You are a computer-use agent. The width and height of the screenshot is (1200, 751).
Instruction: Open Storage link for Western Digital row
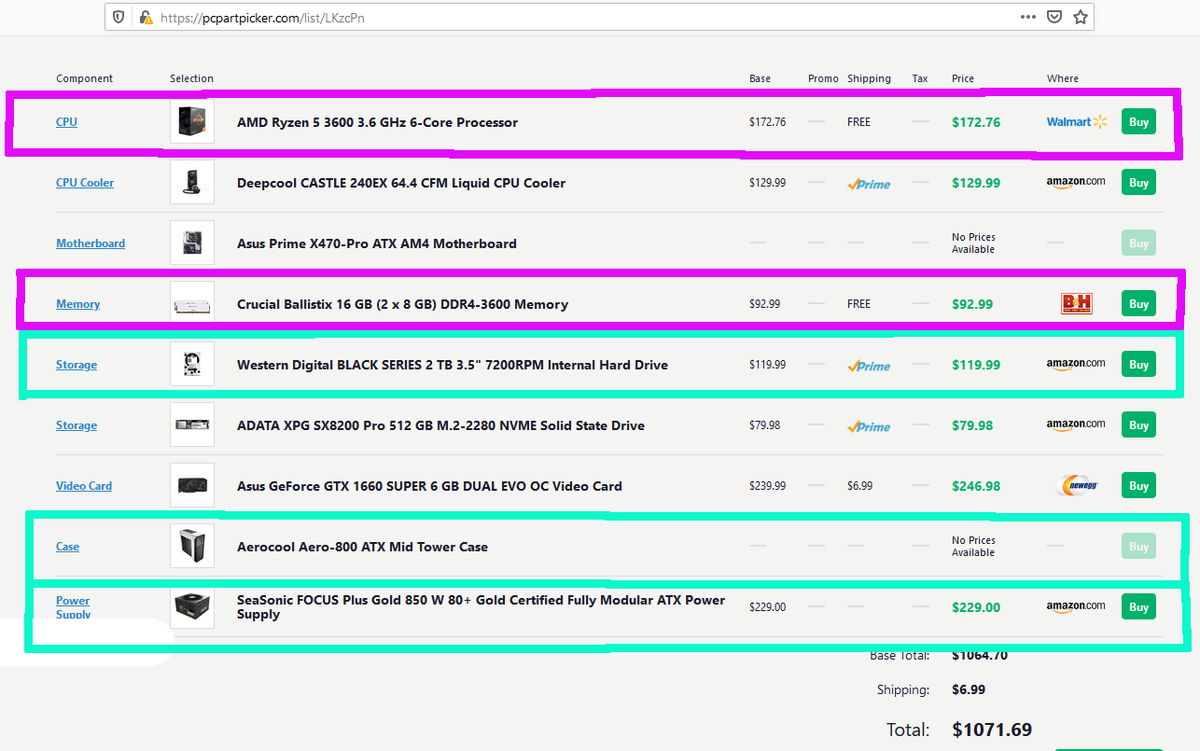[x=76, y=365]
